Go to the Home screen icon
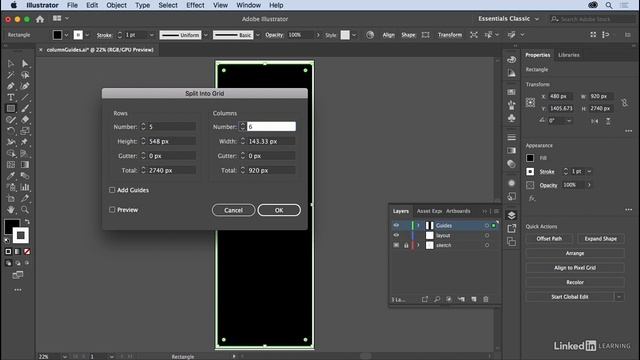This screenshot has width=640, height=360. tap(40, 19)
